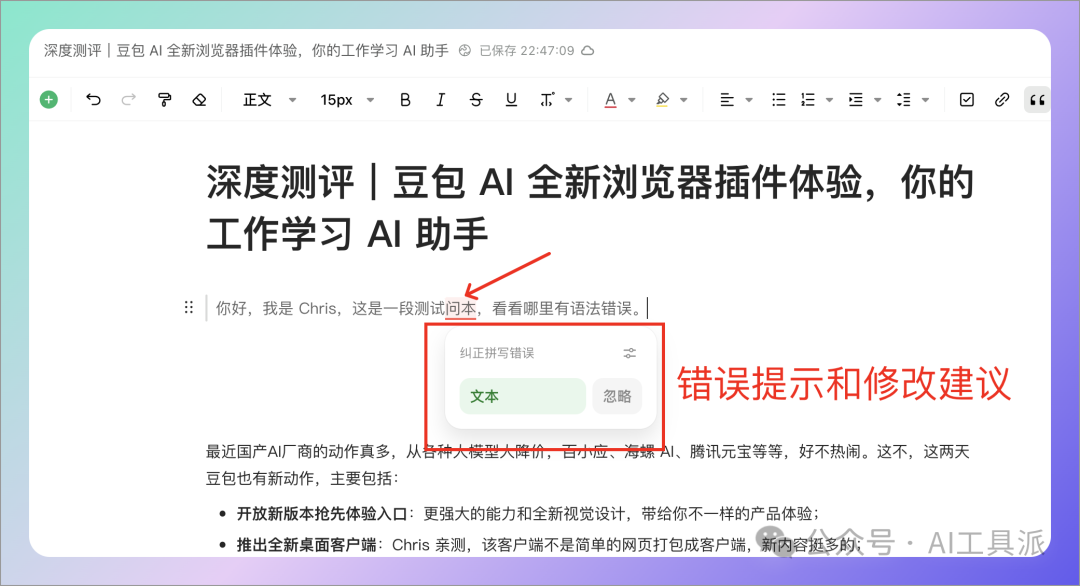Toggle underline formatting
This screenshot has width=1080, height=586.
[x=511, y=100]
